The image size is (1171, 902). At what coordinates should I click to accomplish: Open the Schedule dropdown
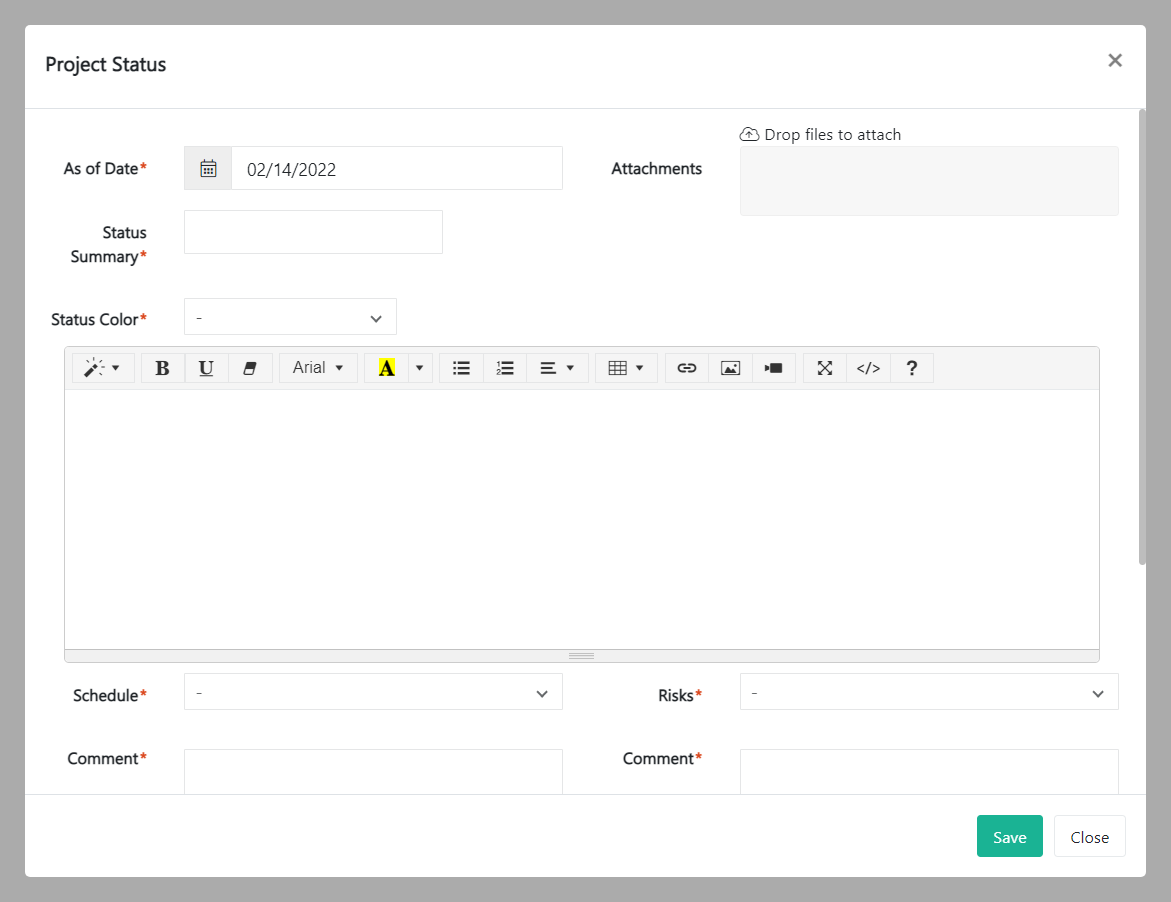372,692
